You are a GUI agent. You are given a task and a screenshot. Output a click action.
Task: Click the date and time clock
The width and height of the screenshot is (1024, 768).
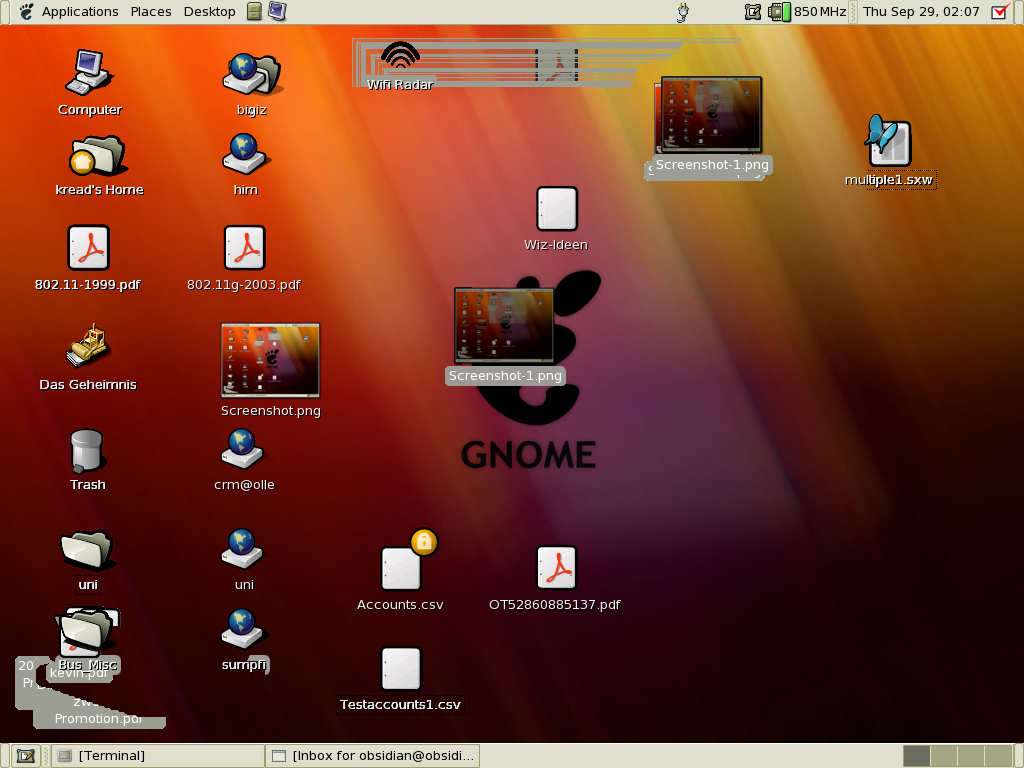920,12
